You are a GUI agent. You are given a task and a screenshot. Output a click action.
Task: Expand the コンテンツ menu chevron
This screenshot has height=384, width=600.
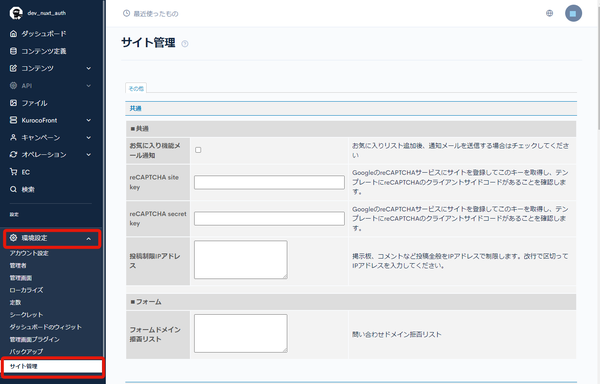[x=89, y=68]
